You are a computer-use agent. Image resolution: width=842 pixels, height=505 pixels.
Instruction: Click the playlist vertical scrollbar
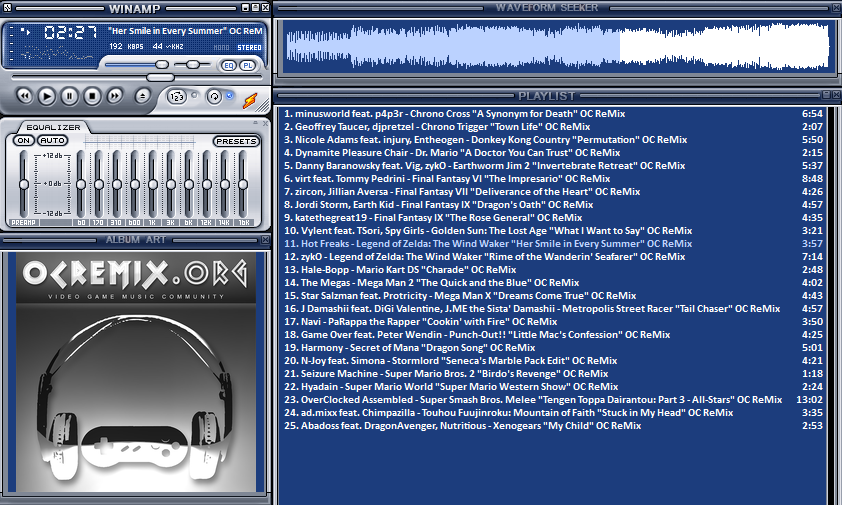tap(831, 305)
